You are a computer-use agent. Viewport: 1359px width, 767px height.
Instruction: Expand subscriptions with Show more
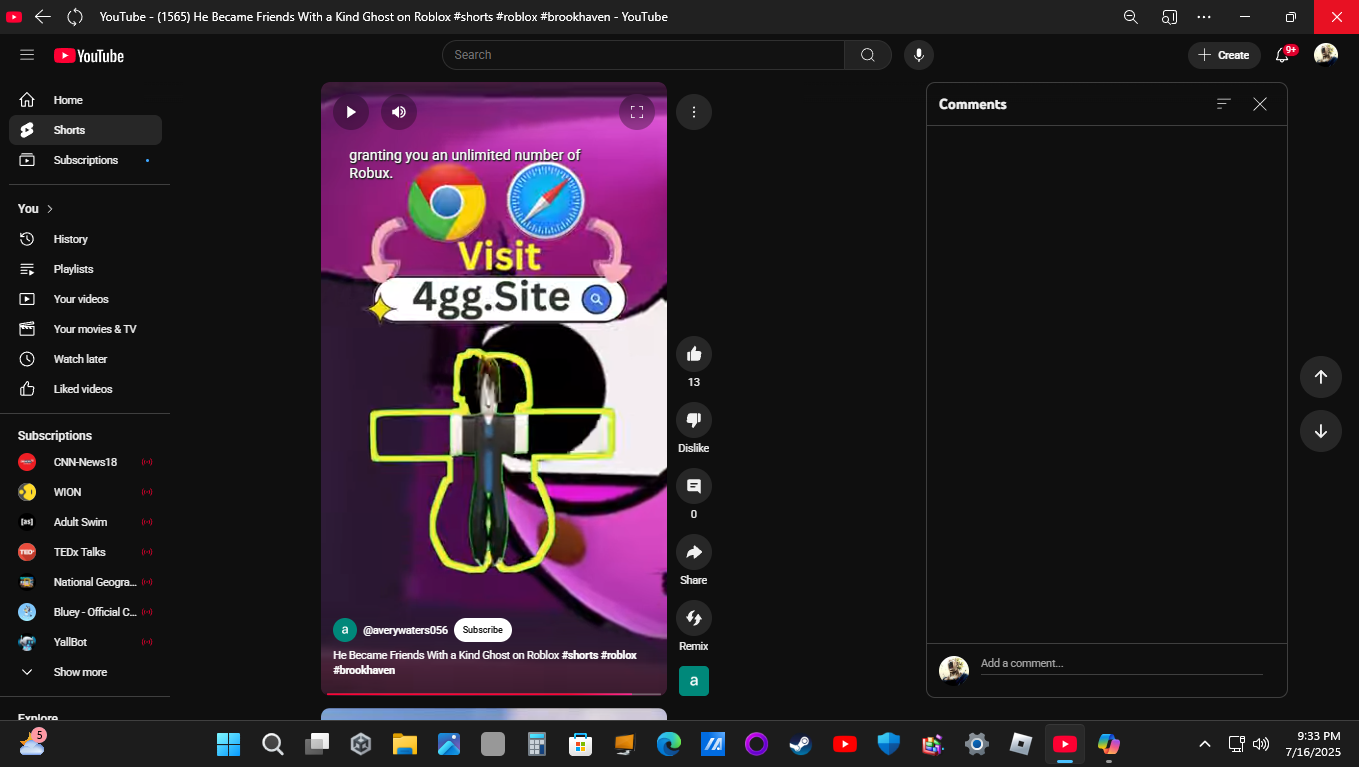coord(85,672)
